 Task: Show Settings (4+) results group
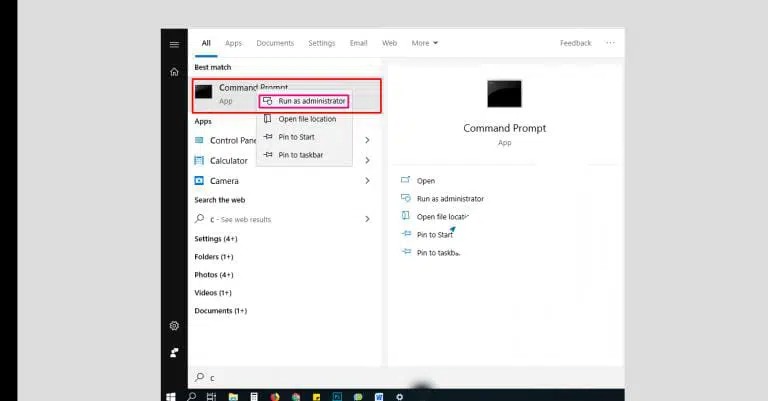(216, 239)
